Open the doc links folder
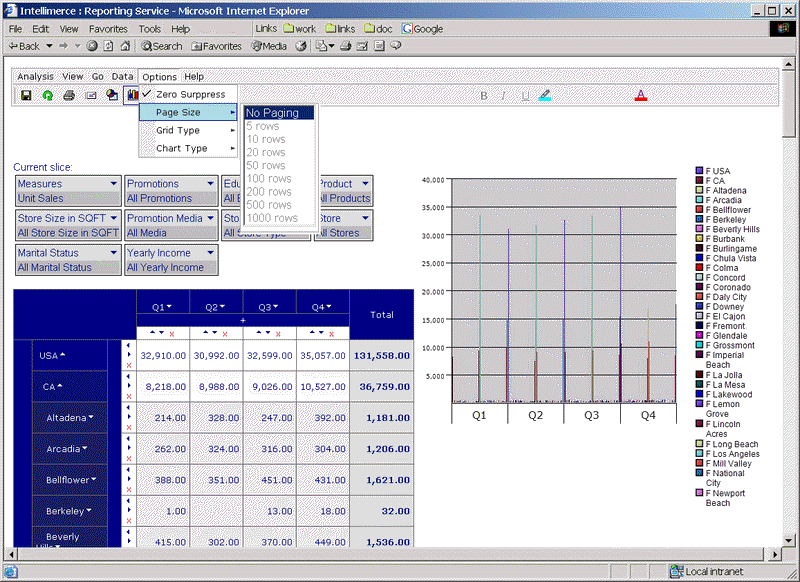Image resolution: width=800 pixels, height=582 pixels. point(378,29)
